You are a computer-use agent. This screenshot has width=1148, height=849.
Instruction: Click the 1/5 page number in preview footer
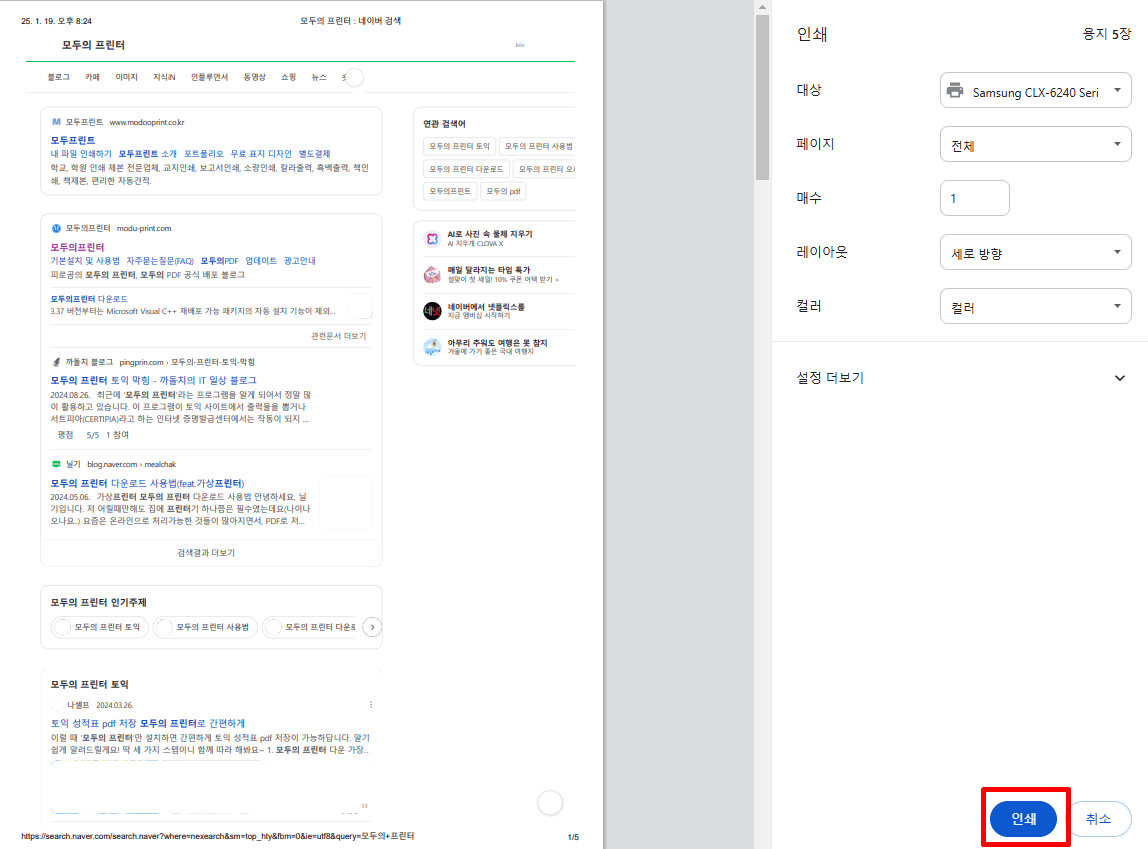pos(573,837)
